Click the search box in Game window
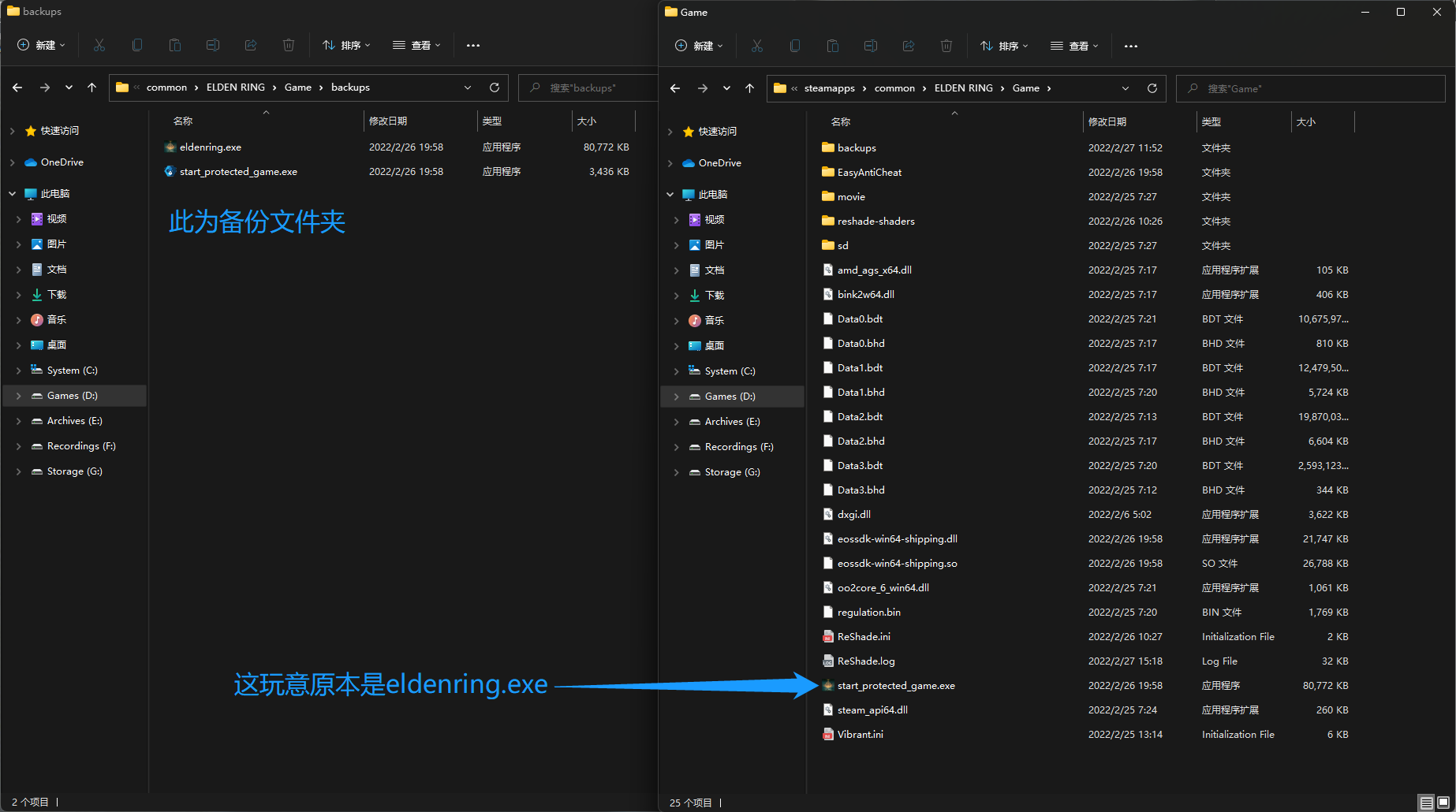The height and width of the screenshot is (812, 1456). pos(1310,88)
